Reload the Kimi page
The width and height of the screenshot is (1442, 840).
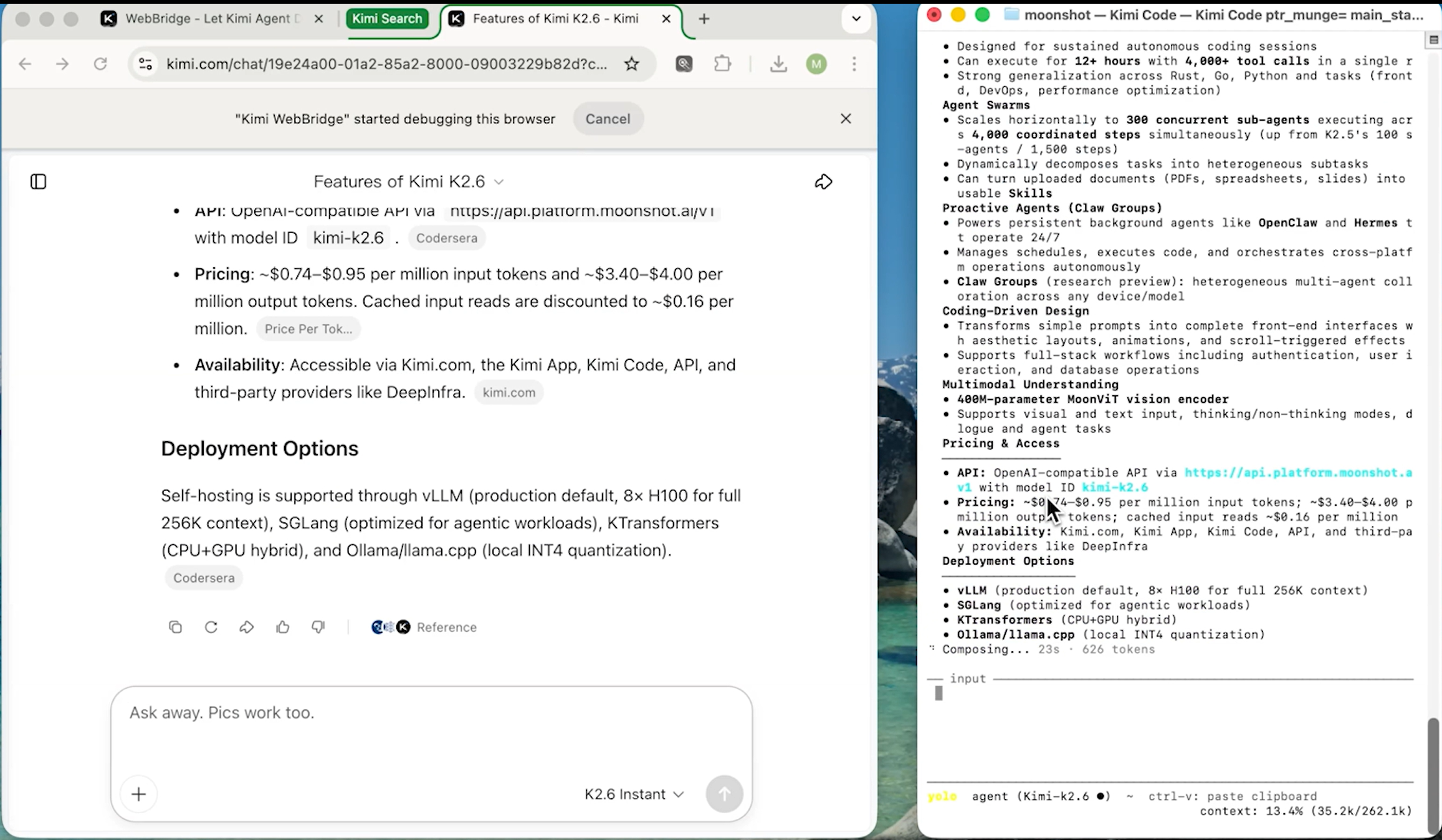point(100,64)
